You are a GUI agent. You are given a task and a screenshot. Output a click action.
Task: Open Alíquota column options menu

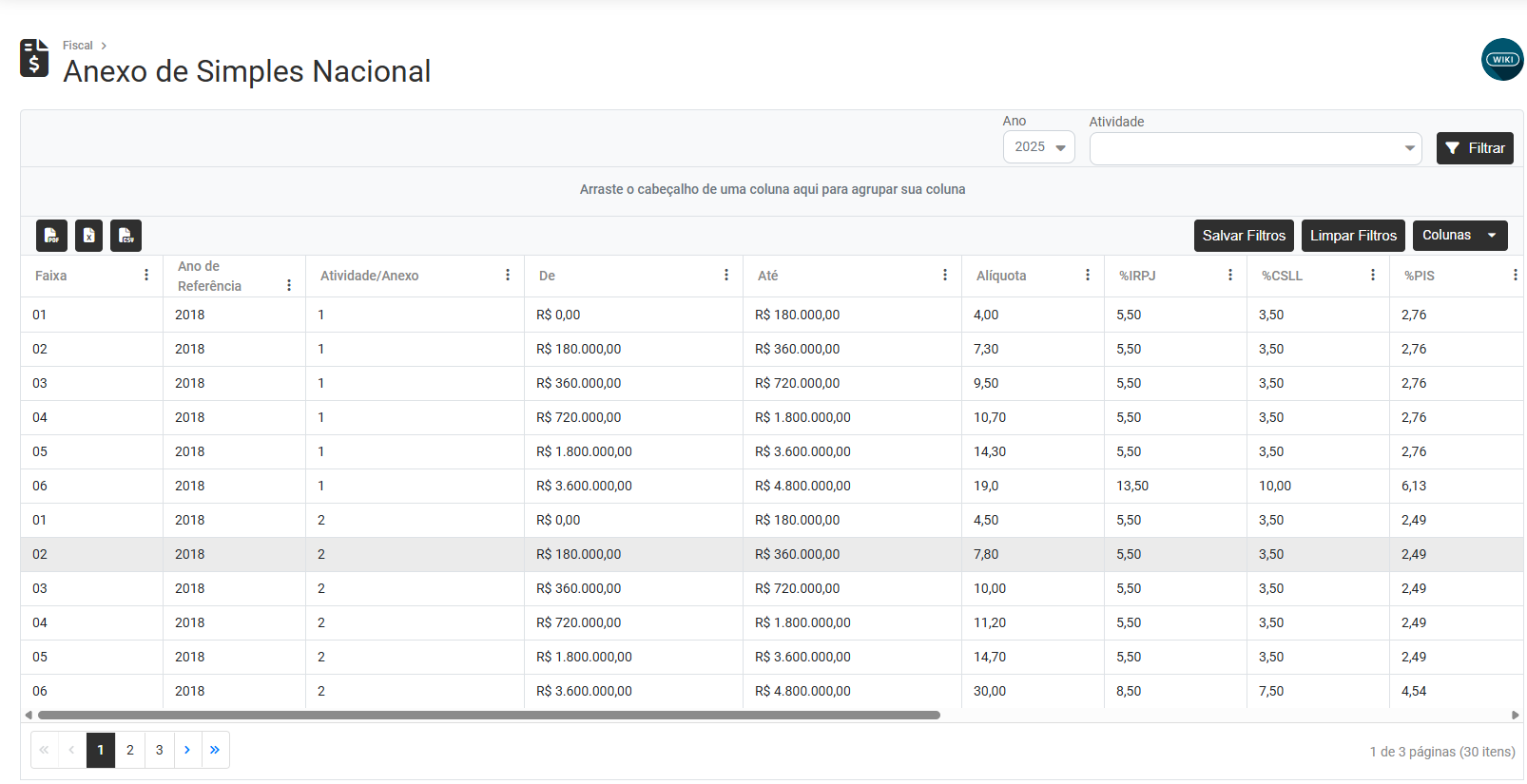click(x=1088, y=275)
